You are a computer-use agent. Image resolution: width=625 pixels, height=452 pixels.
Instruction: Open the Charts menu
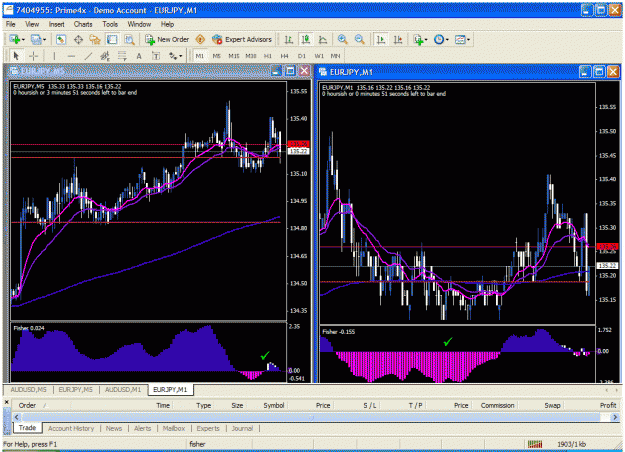[x=83, y=24]
